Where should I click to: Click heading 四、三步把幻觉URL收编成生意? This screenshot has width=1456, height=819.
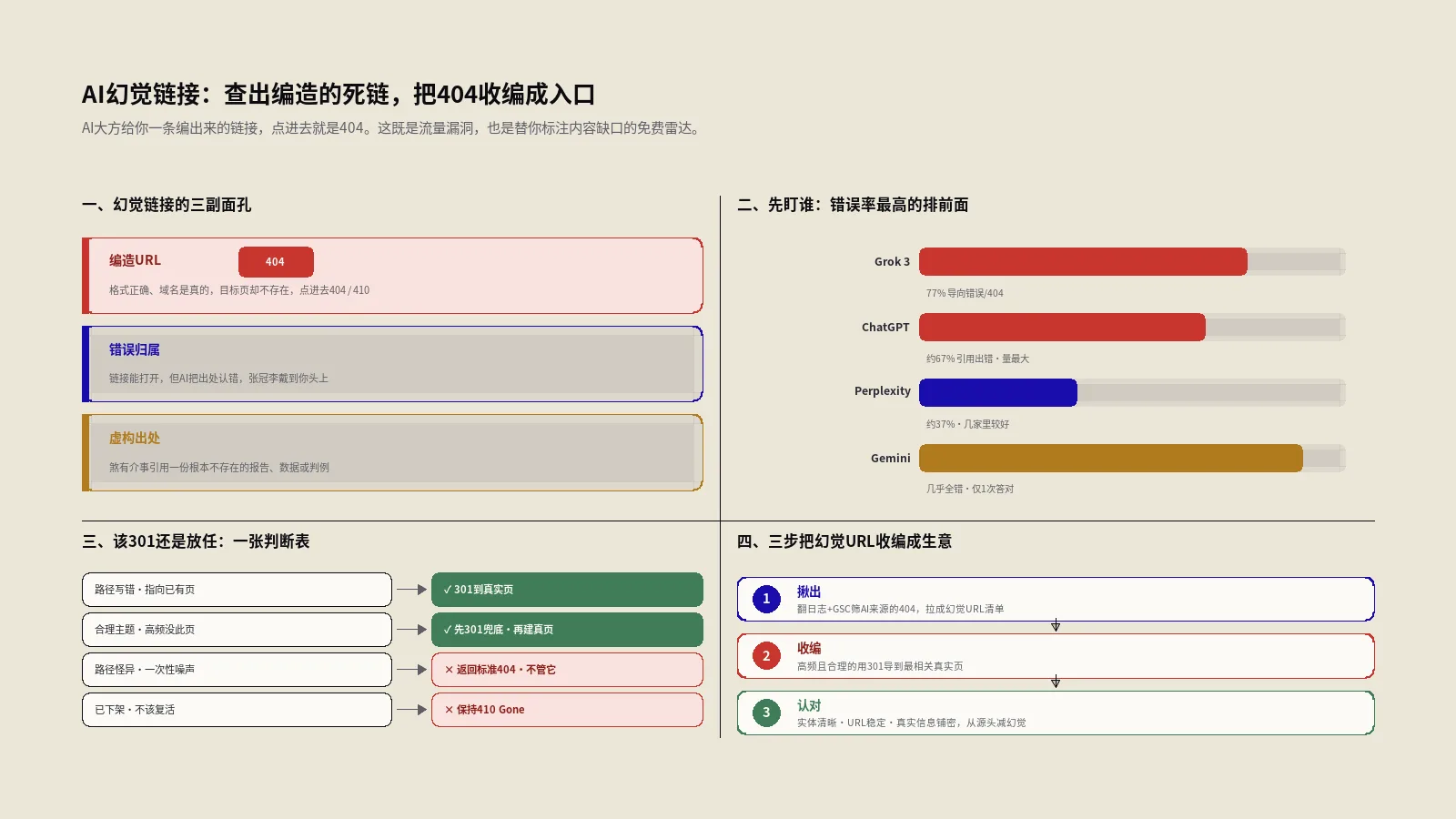(844, 541)
